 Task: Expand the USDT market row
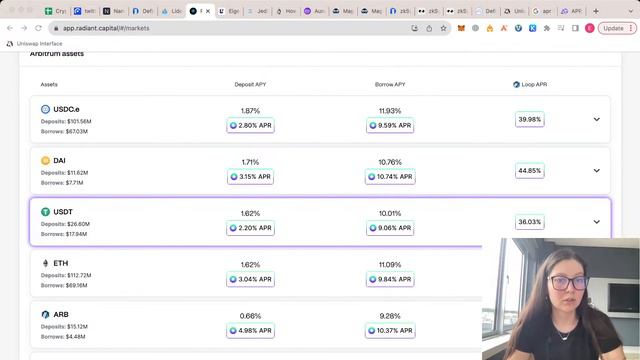click(596, 222)
